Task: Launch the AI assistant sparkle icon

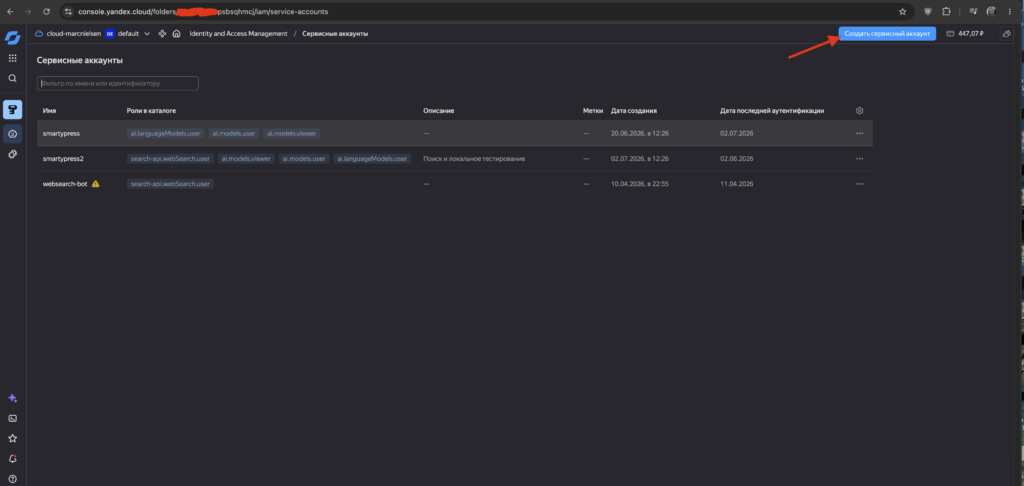Action: click(12, 398)
